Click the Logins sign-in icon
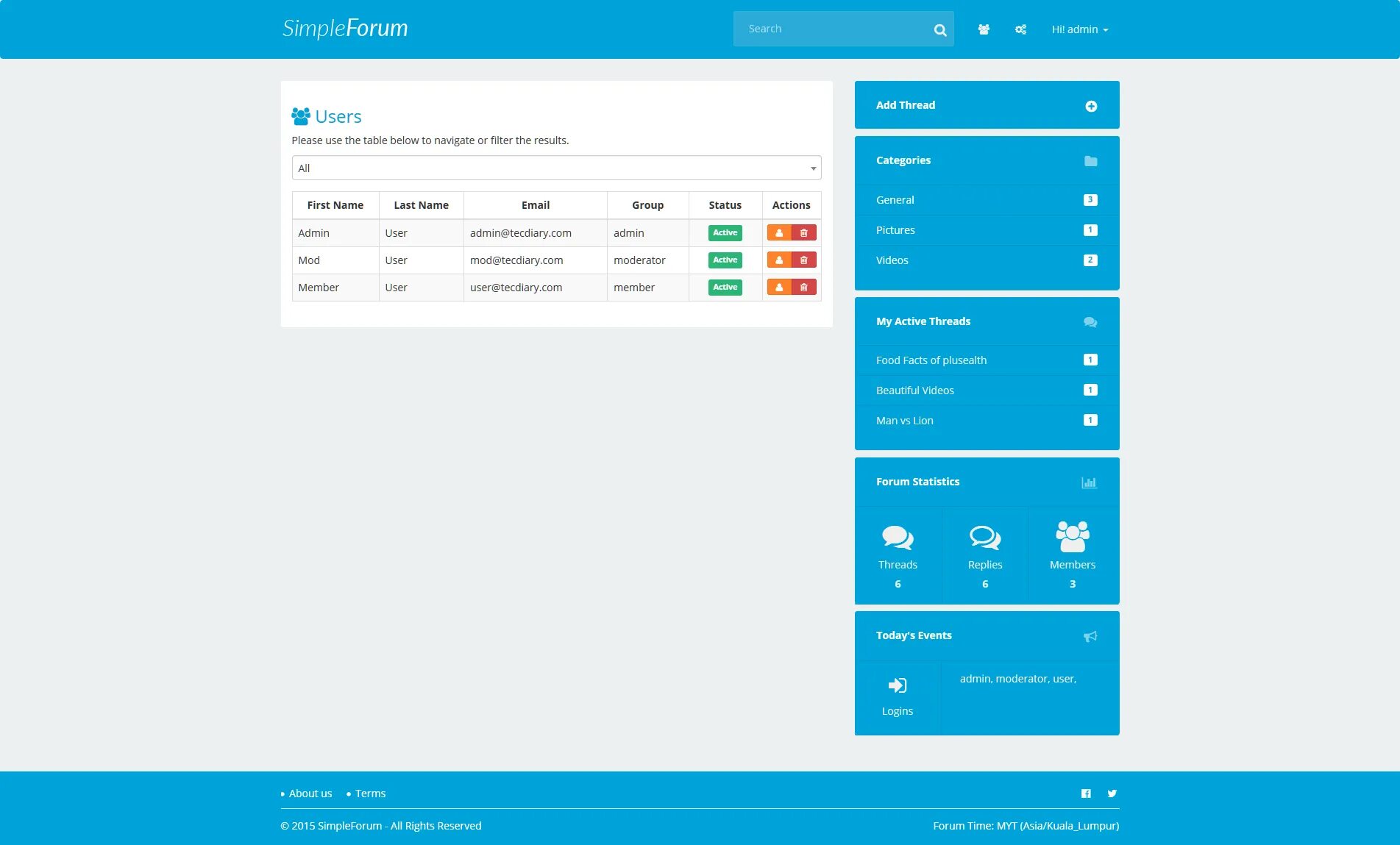The image size is (1400, 845). tap(898, 685)
